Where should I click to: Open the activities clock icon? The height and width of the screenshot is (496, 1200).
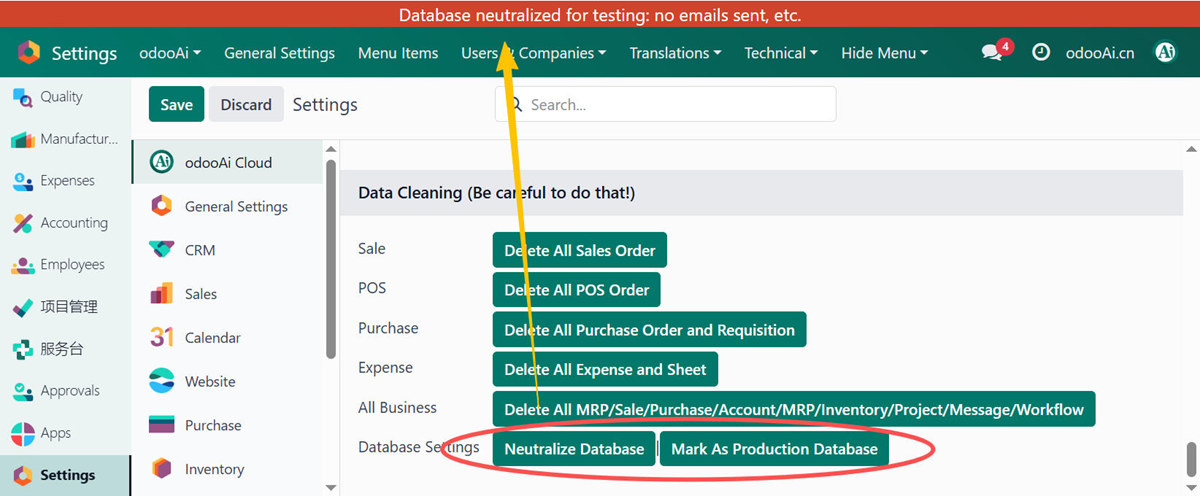point(1041,52)
